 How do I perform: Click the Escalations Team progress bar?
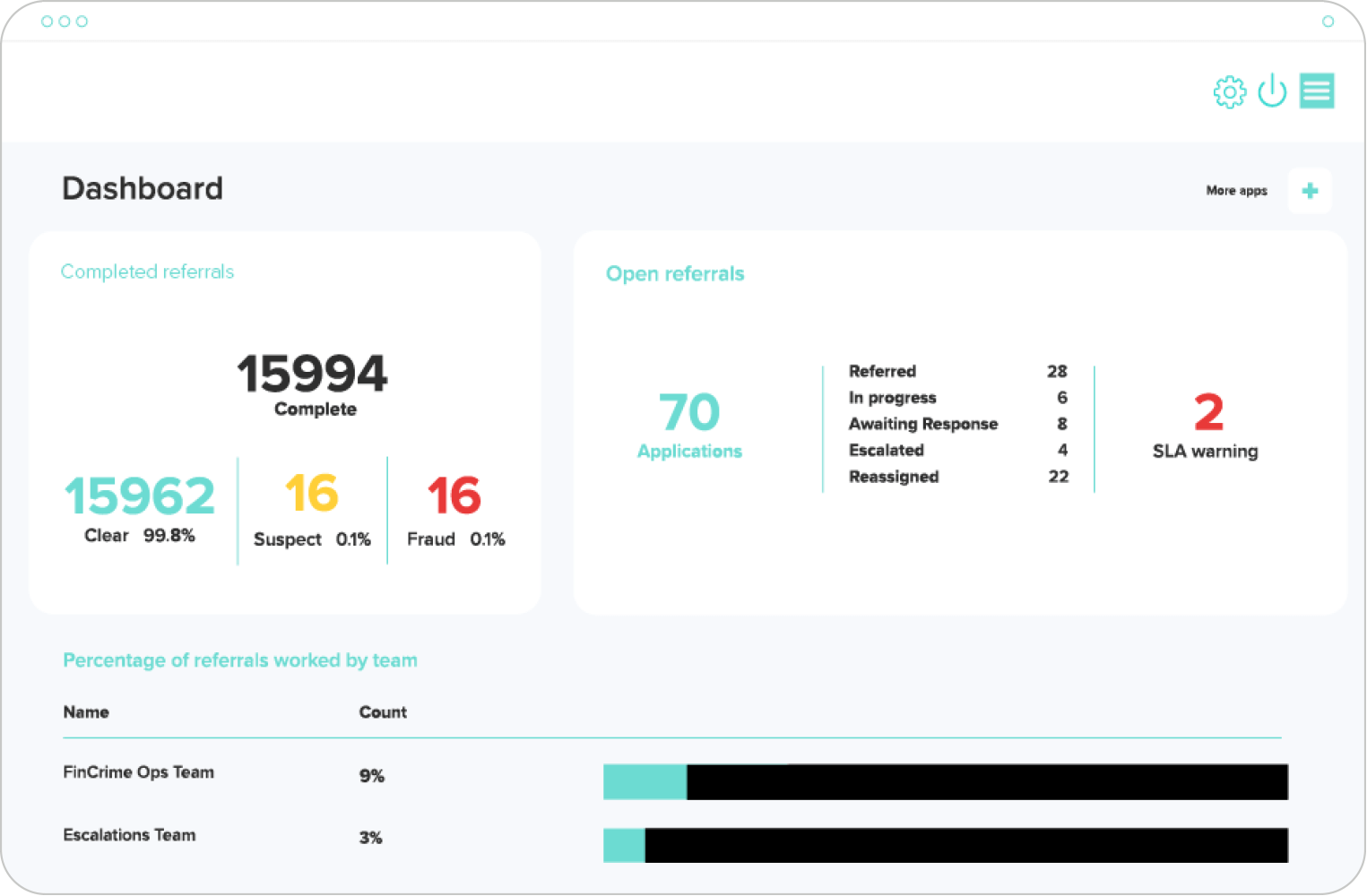pos(946,844)
